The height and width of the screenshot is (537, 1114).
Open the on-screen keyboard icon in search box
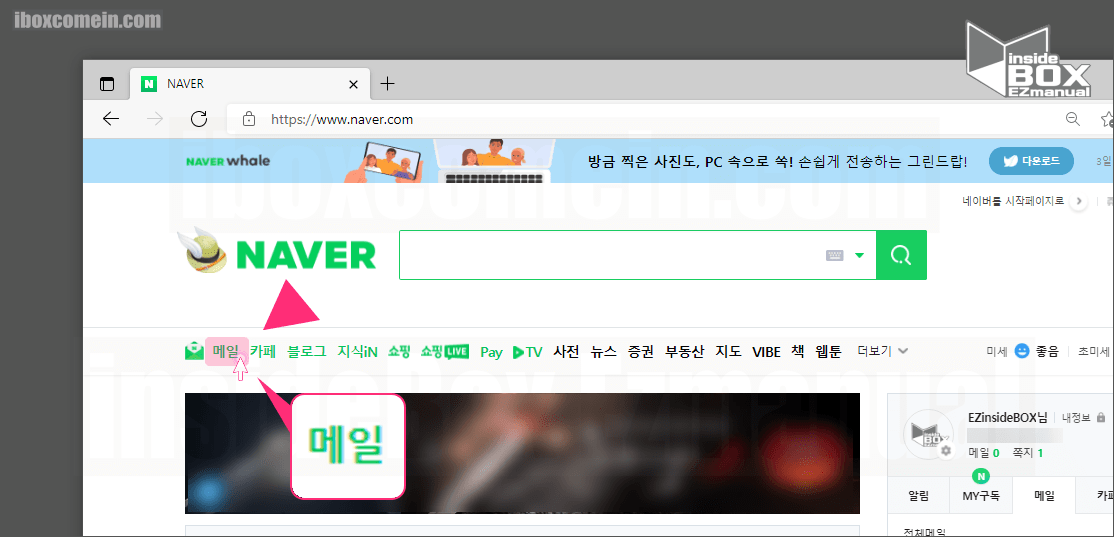(x=834, y=256)
